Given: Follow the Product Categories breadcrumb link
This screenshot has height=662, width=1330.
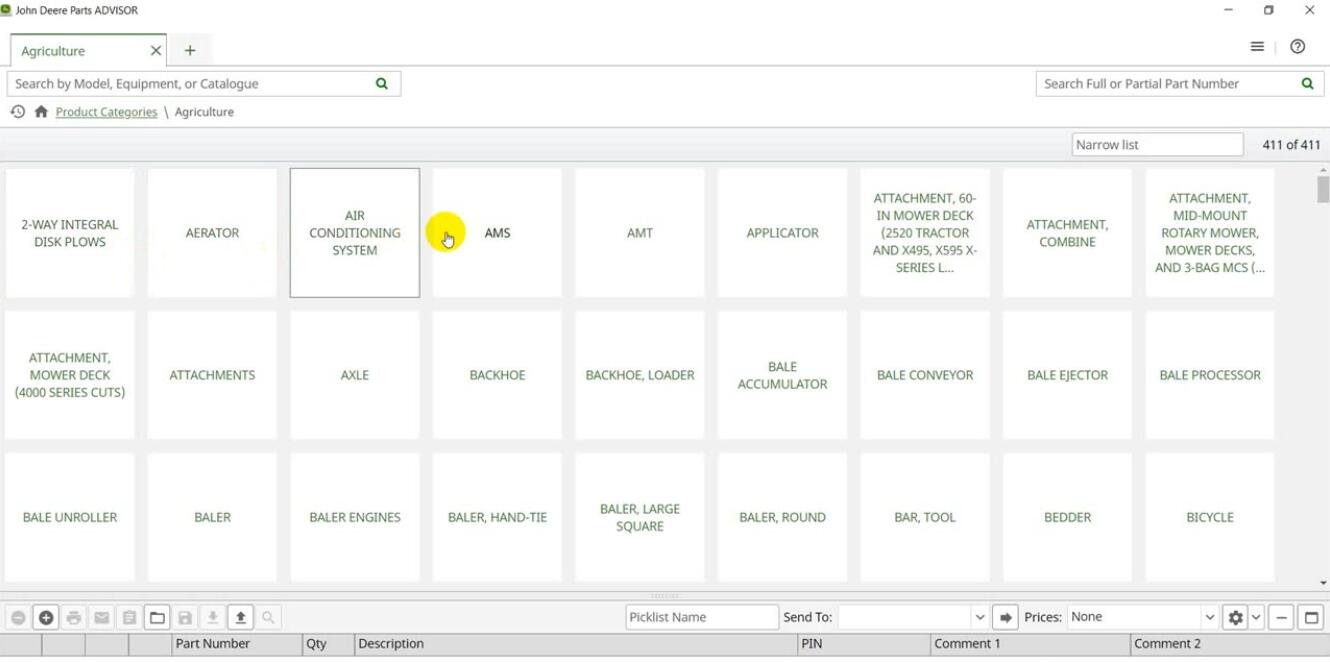Looking at the screenshot, I should pos(106,112).
